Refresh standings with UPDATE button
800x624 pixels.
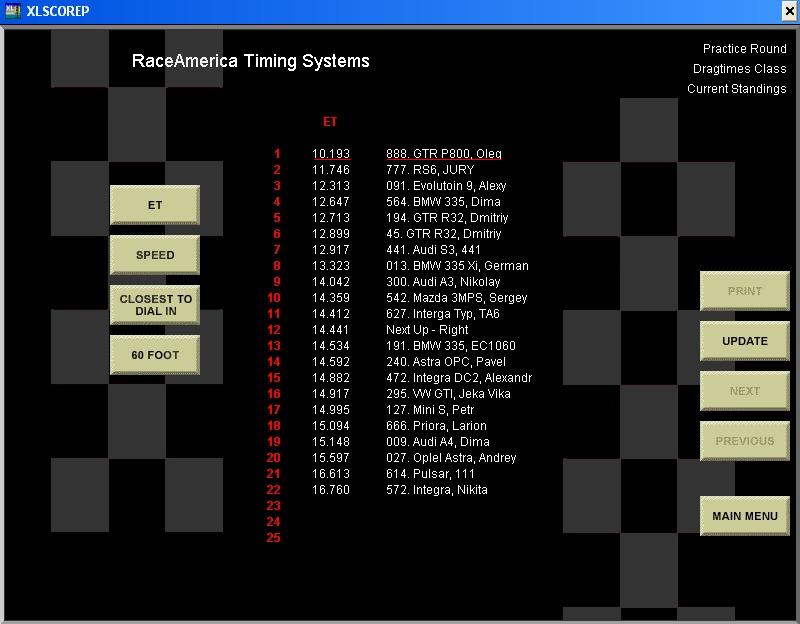pyautogui.click(x=745, y=341)
